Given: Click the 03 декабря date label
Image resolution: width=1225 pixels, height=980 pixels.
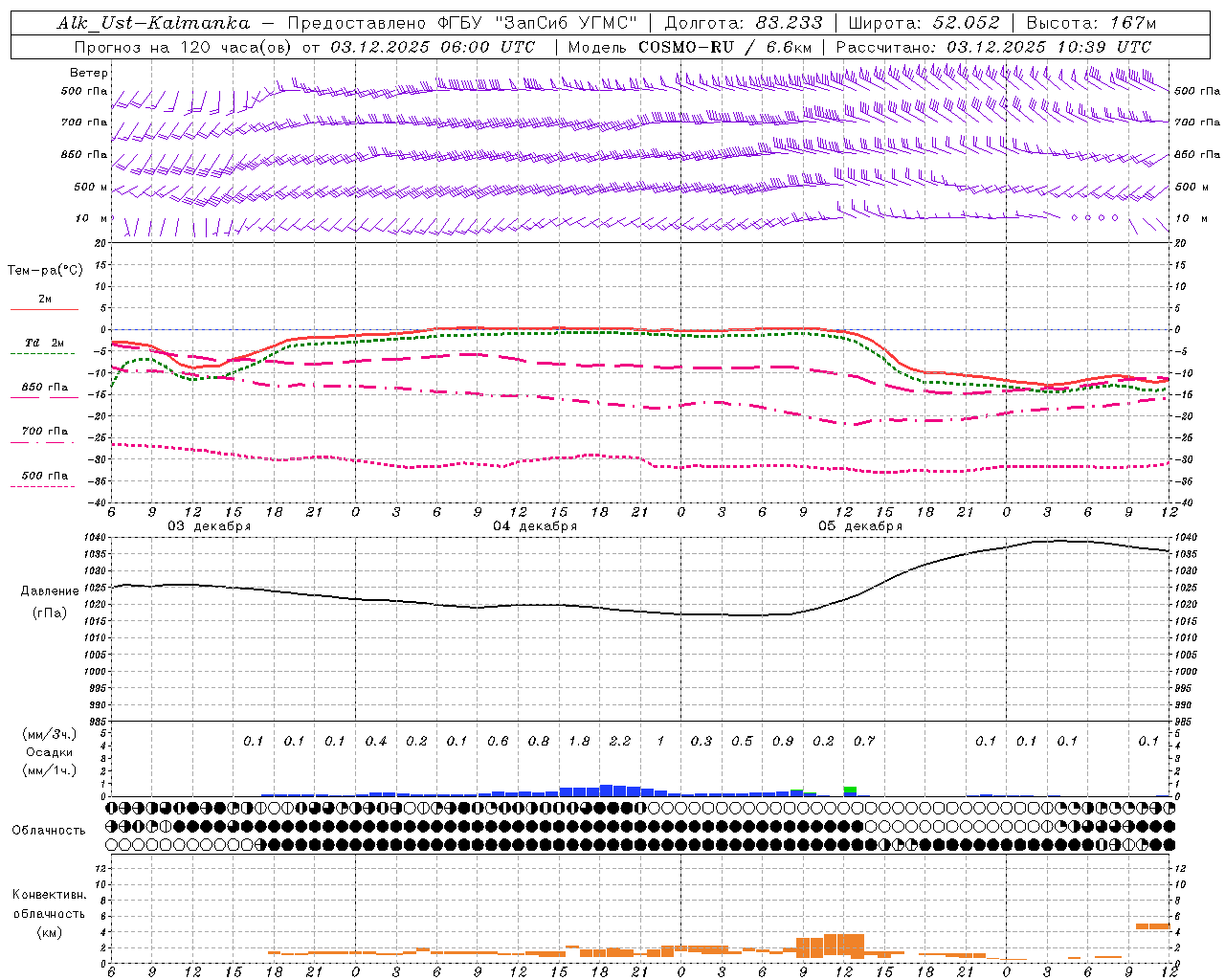Looking at the screenshot, I should 210,526.
